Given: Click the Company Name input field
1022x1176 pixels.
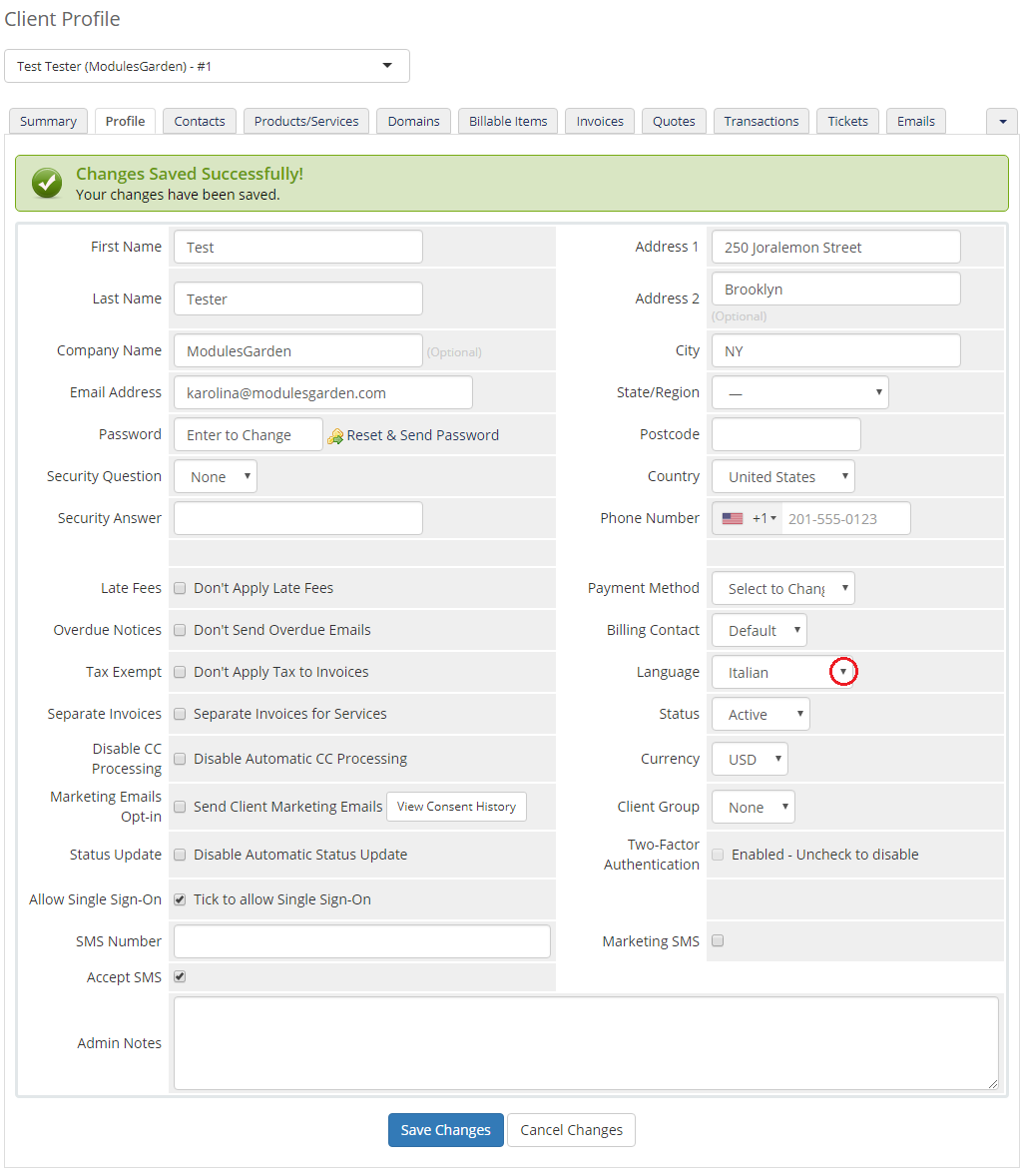Looking at the screenshot, I should tap(298, 351).
